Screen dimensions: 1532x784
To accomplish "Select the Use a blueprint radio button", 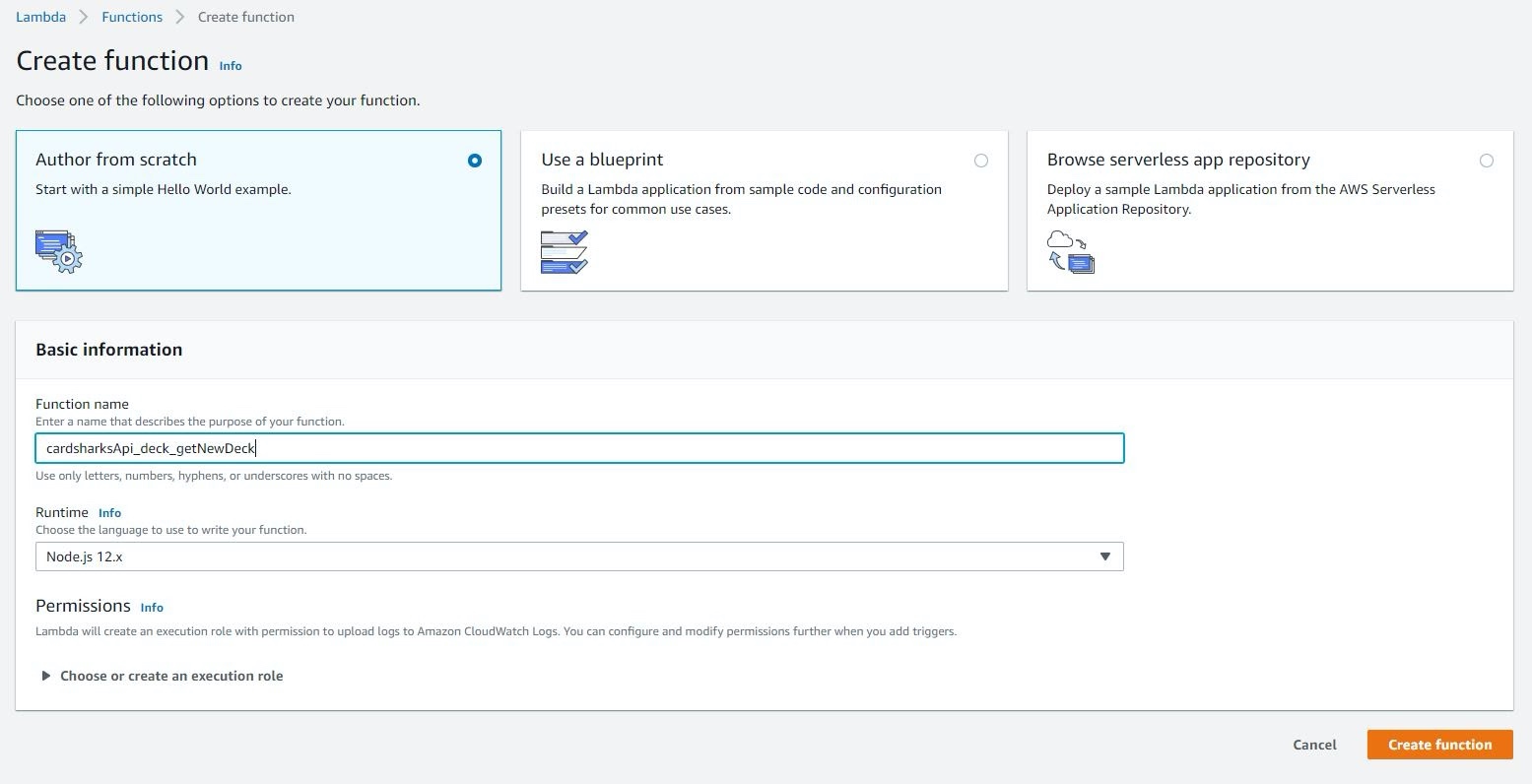I will point(980,161).
